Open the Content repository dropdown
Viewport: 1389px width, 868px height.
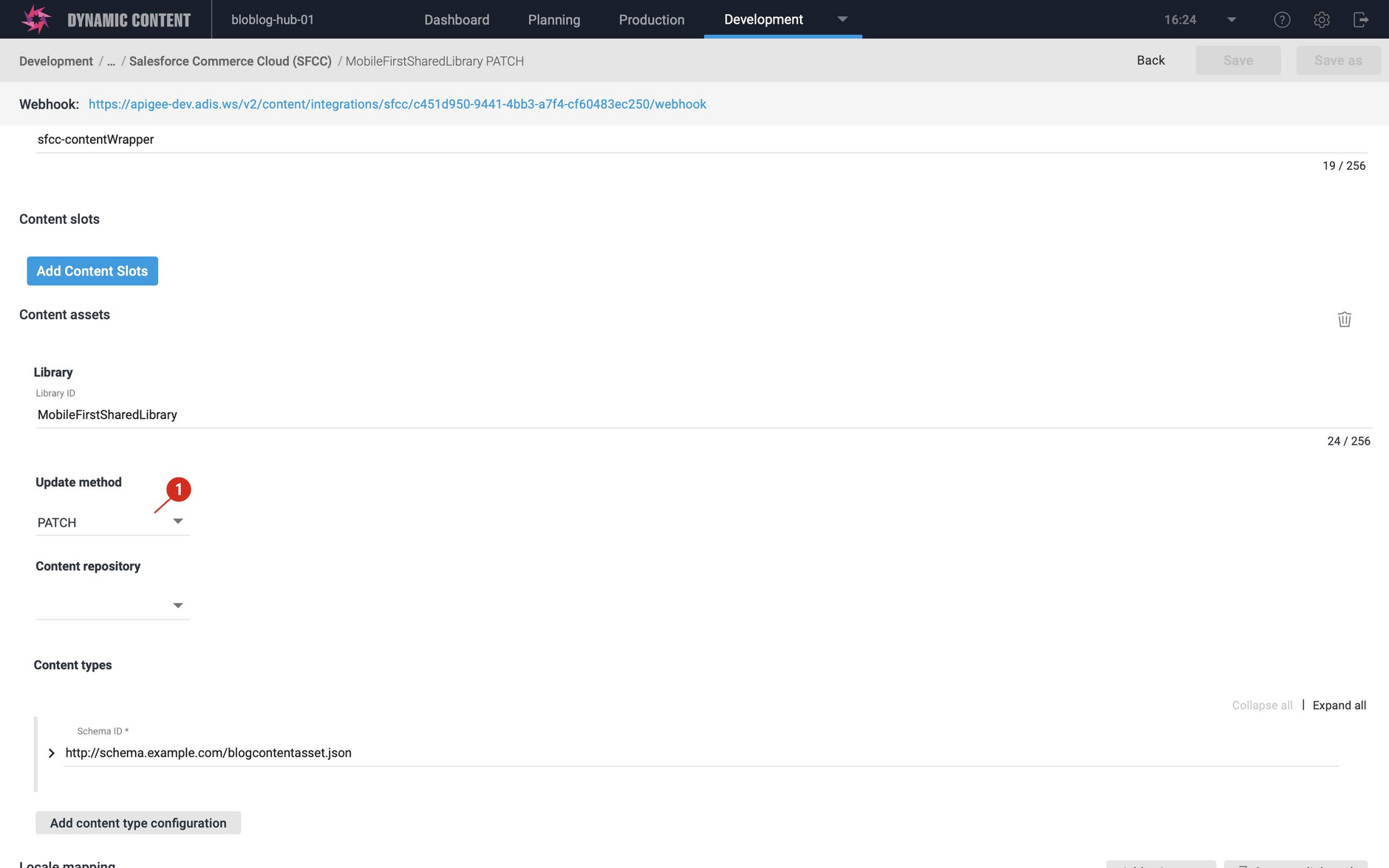coord(112,606)
